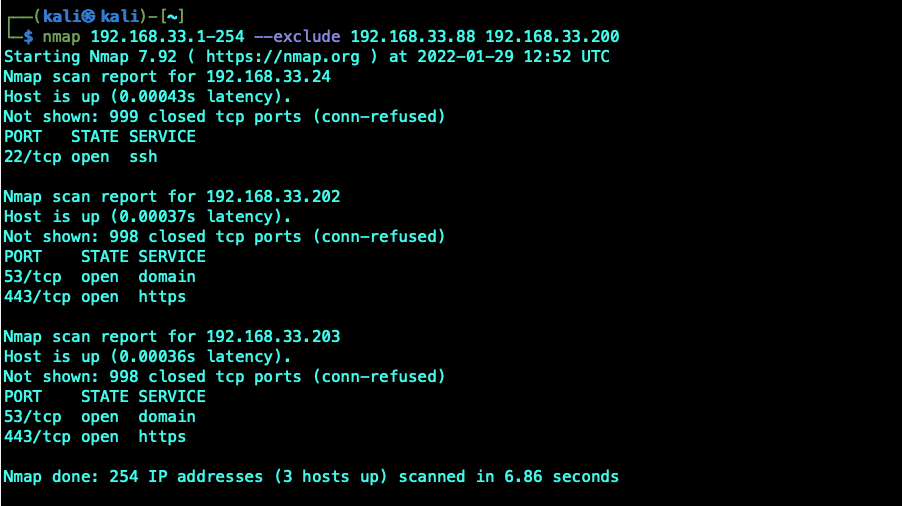Click the https://nmap.org link text
Viewport: 902px width, 506px height.
point(282,57)
